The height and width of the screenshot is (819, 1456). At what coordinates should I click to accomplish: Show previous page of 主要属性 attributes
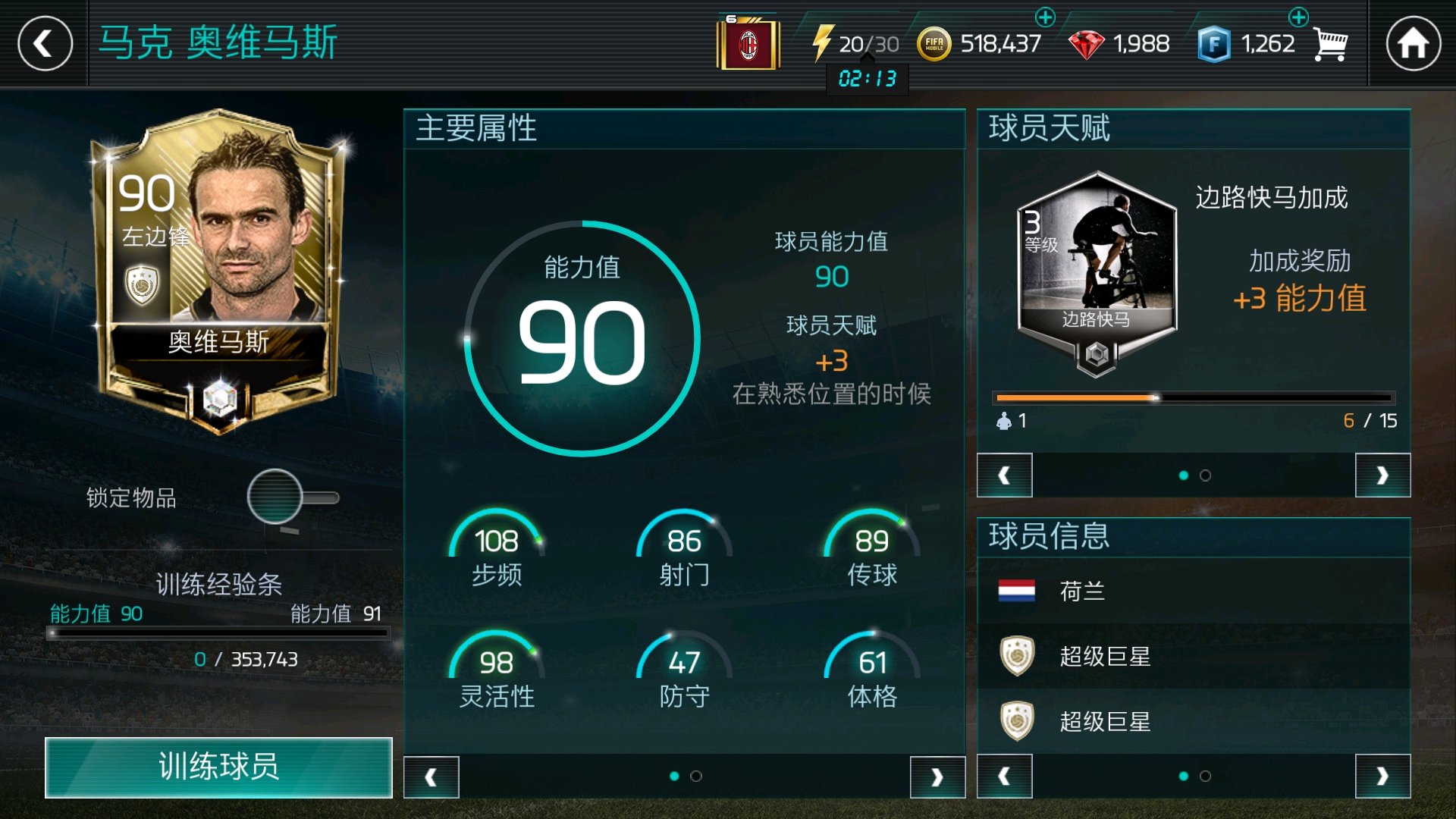click(x=431, y=777)
